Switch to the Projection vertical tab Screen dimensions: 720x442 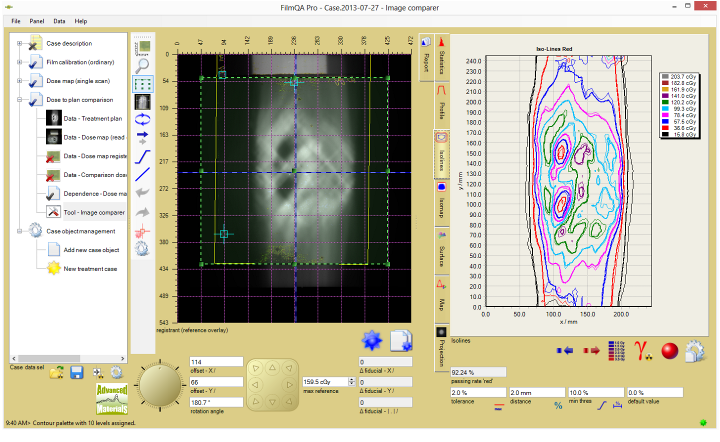point(442,347)
